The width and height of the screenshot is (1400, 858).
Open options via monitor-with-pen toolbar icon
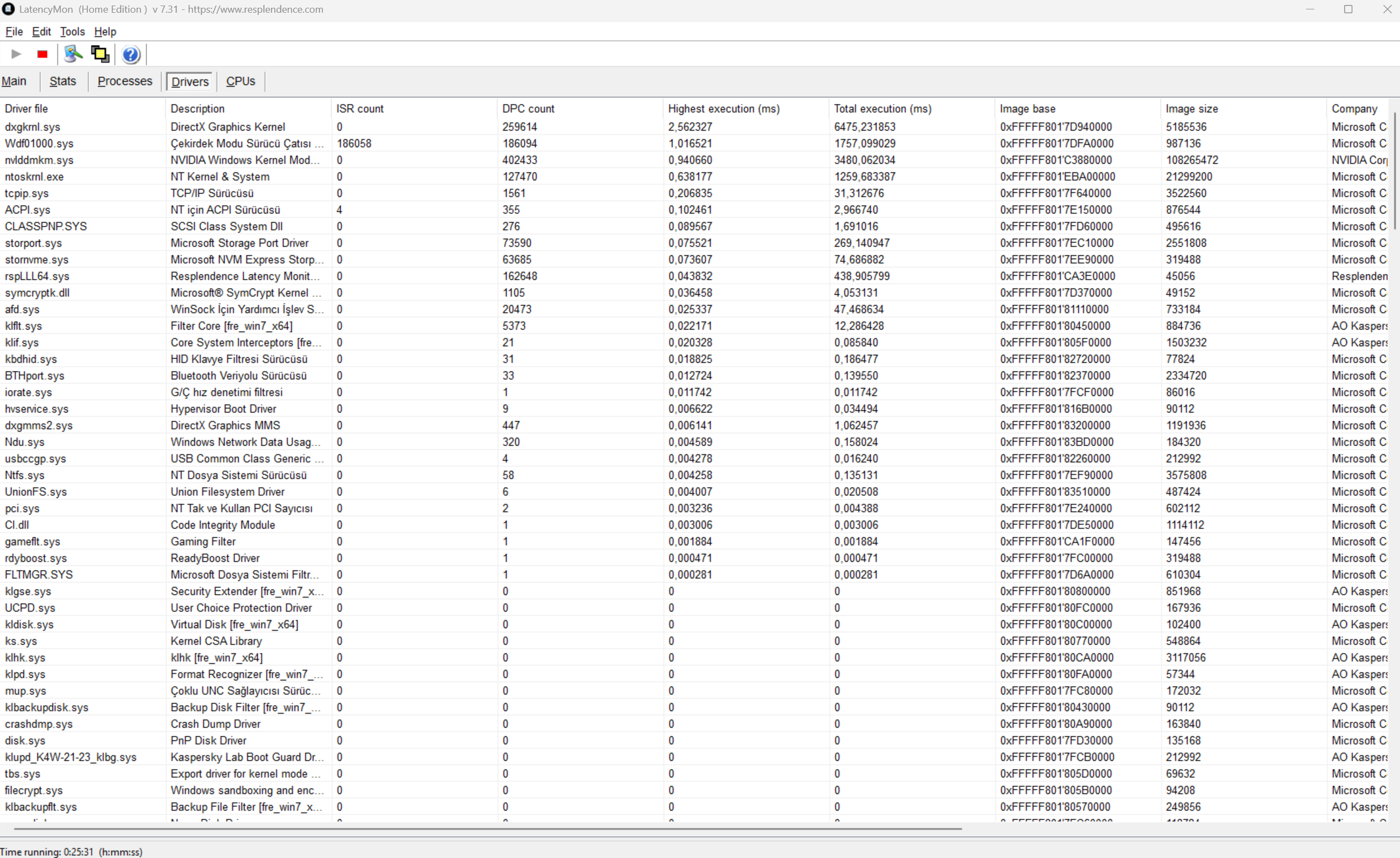point(73,54)
